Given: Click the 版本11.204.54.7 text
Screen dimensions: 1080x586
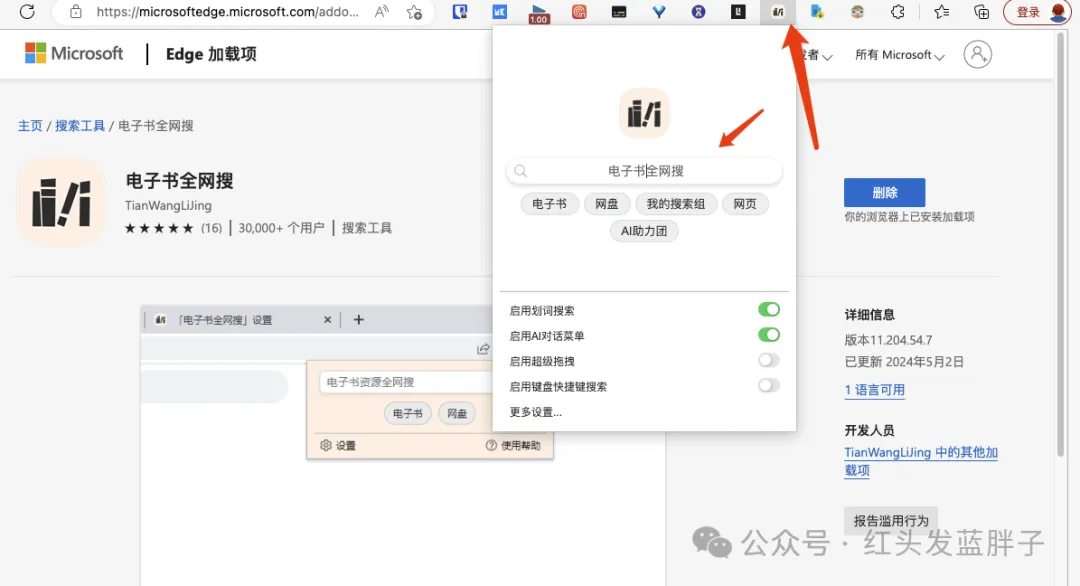Looking at the screenshot, I should click(888, 340).
